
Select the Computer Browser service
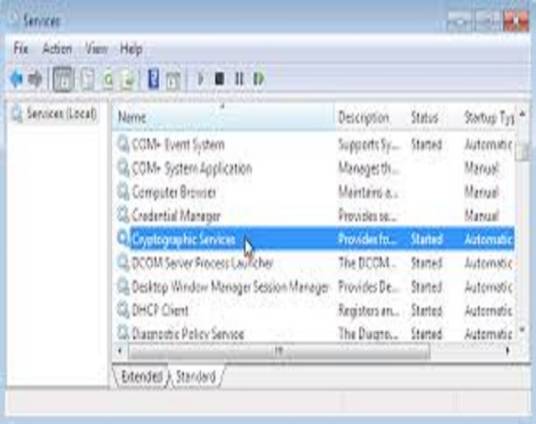(174, 192)
